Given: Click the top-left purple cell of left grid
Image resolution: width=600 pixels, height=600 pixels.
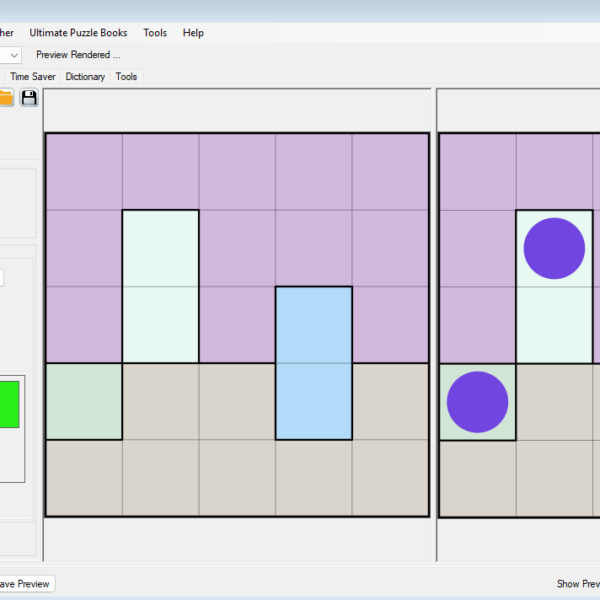Looking at the screenshot, I should 84,171.
